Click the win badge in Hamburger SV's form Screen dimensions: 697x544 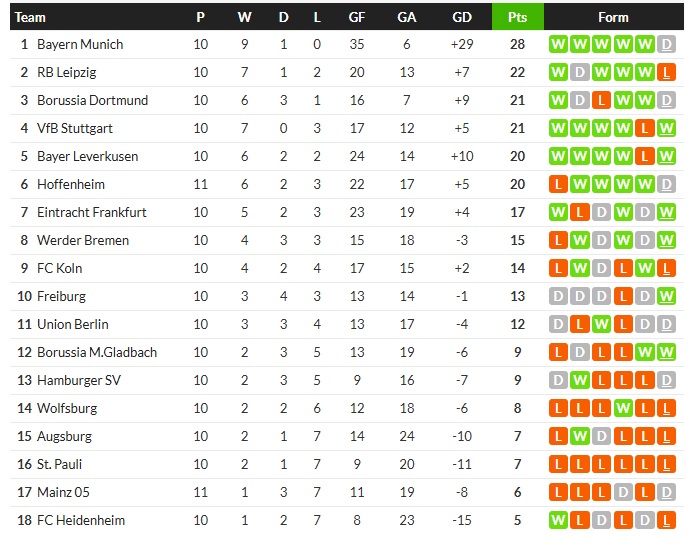click(579, 380)
